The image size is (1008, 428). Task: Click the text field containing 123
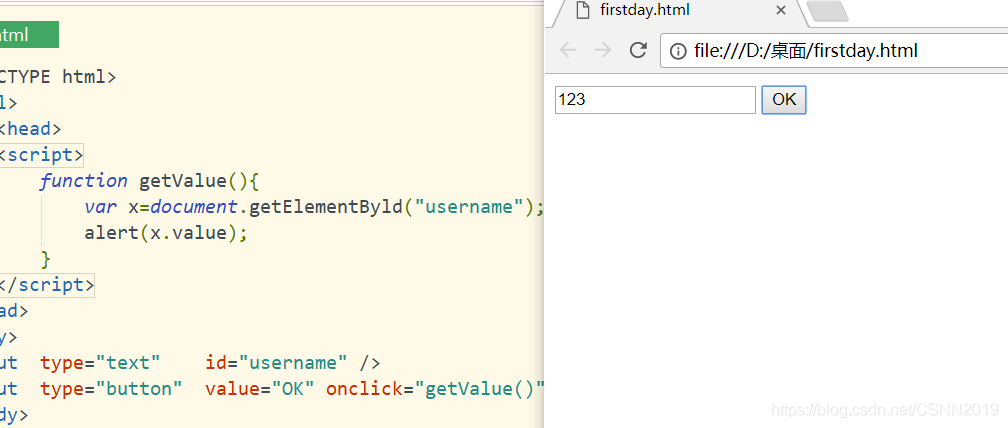tap(655, 100)
